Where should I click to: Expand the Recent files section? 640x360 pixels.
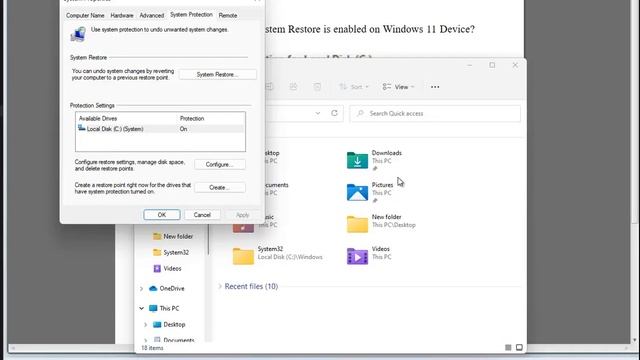pos(220,286)
